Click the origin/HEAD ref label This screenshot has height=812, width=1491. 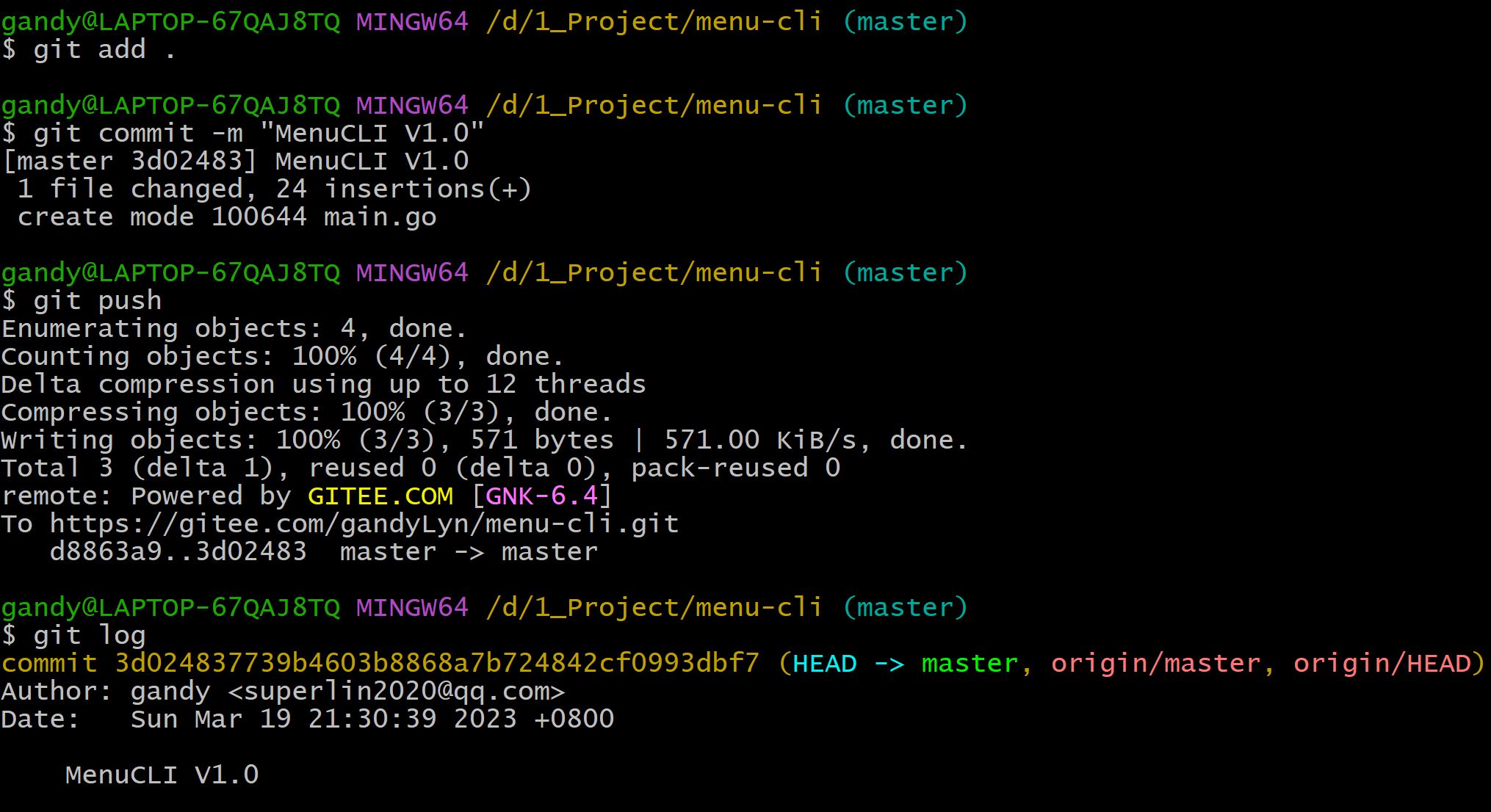click(x=1382, y=664)
